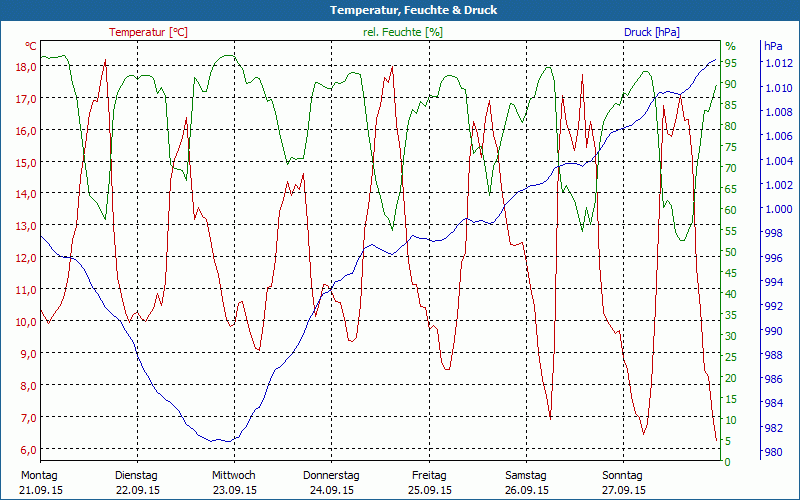Click the '990' pressure axis value
800x500 pixels.
pos(772,331)
